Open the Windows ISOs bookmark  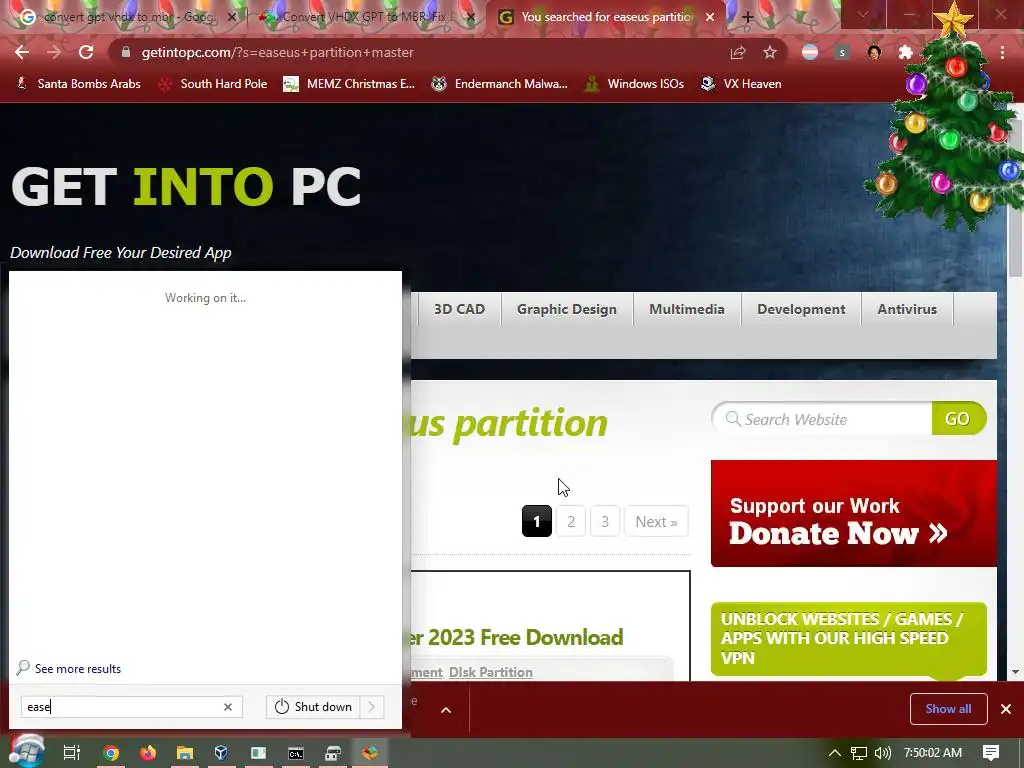click(634, 84)
